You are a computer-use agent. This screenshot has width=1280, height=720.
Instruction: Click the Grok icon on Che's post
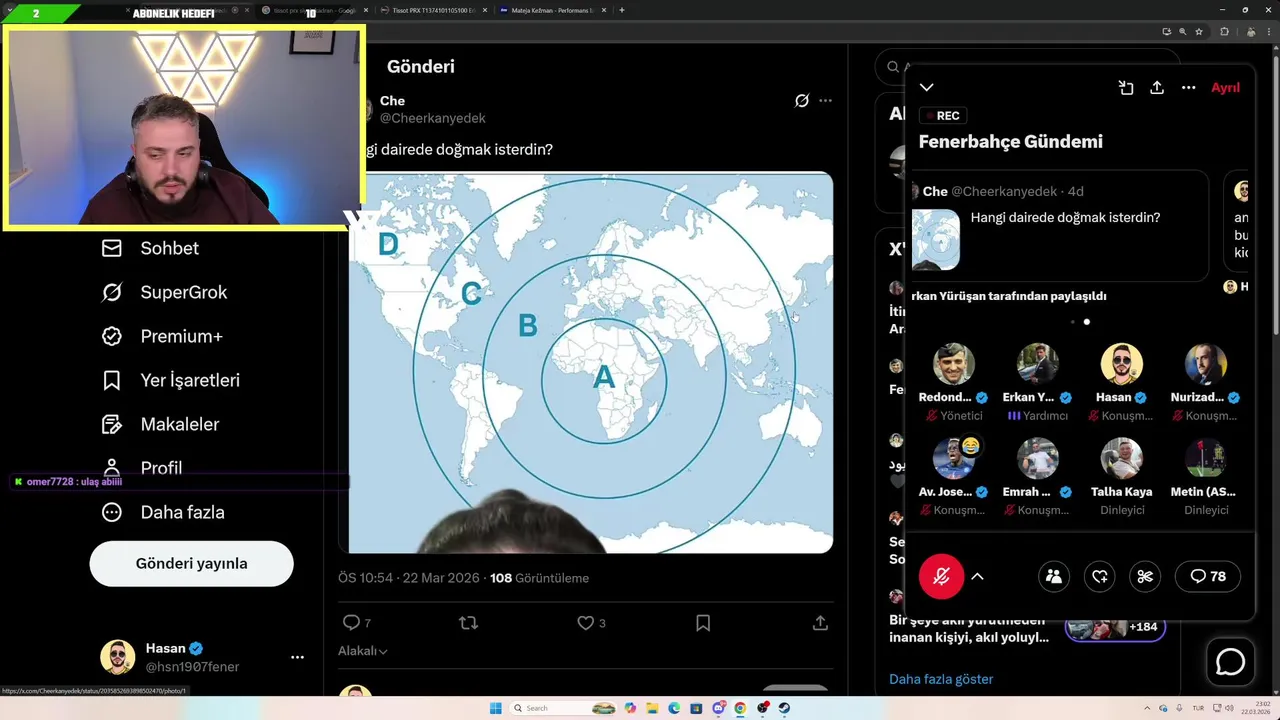801,100
